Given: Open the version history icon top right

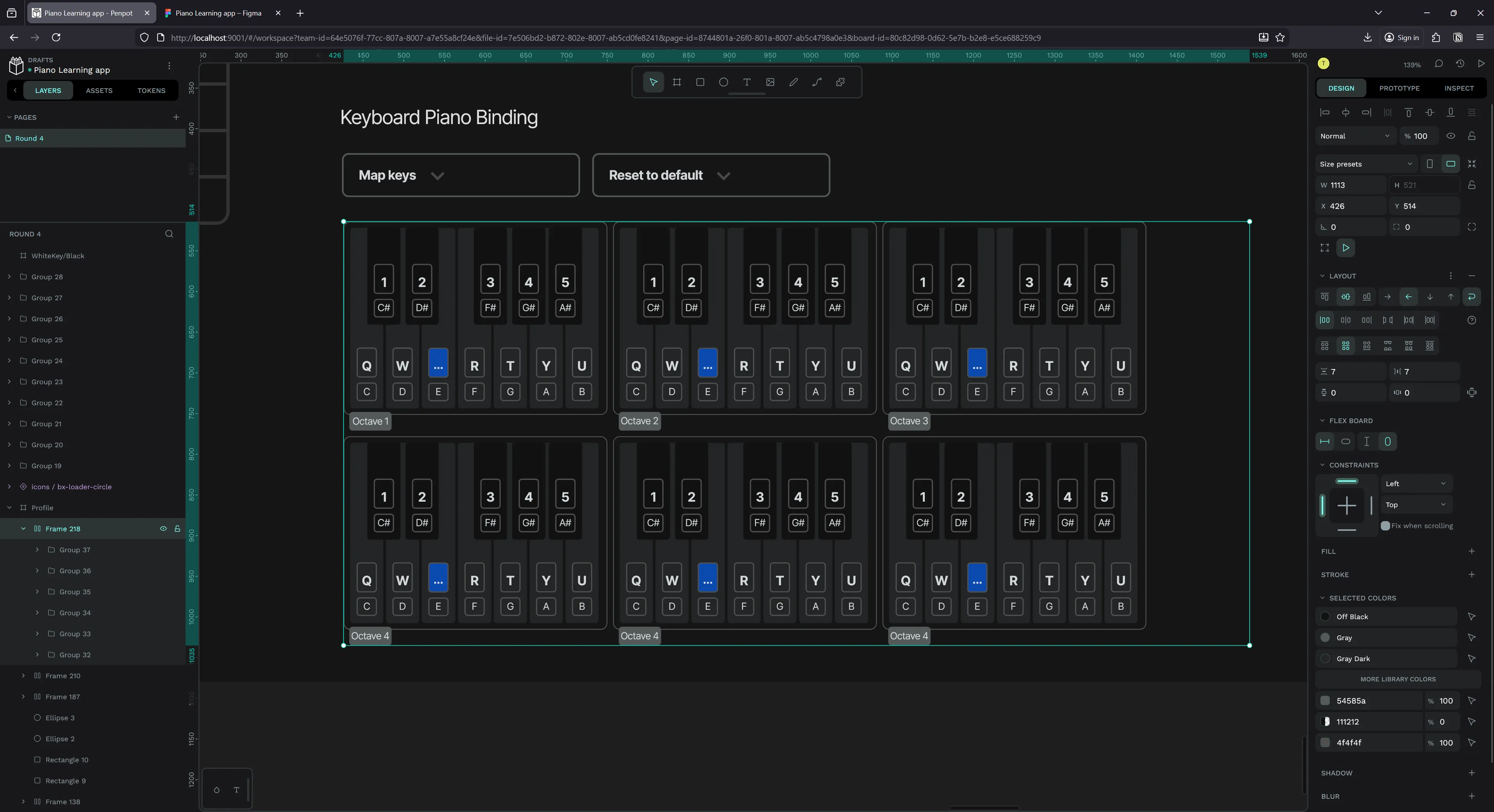Looking at the screenshot, I should click(x=1461, y=64).
